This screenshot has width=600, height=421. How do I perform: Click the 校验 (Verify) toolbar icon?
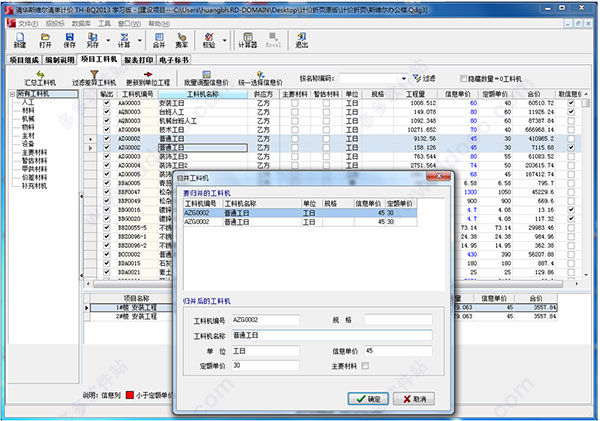click(209, 40)
